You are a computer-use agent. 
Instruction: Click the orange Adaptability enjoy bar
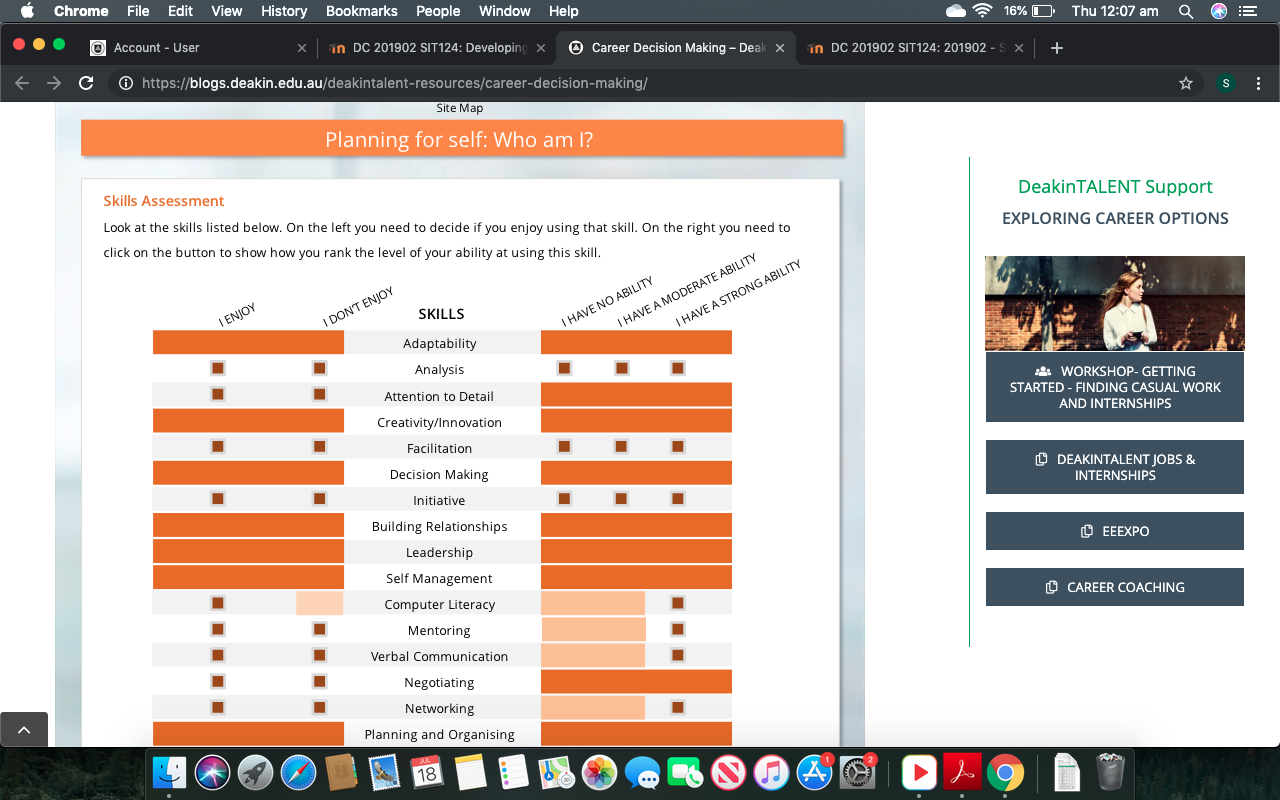point(248,343)
